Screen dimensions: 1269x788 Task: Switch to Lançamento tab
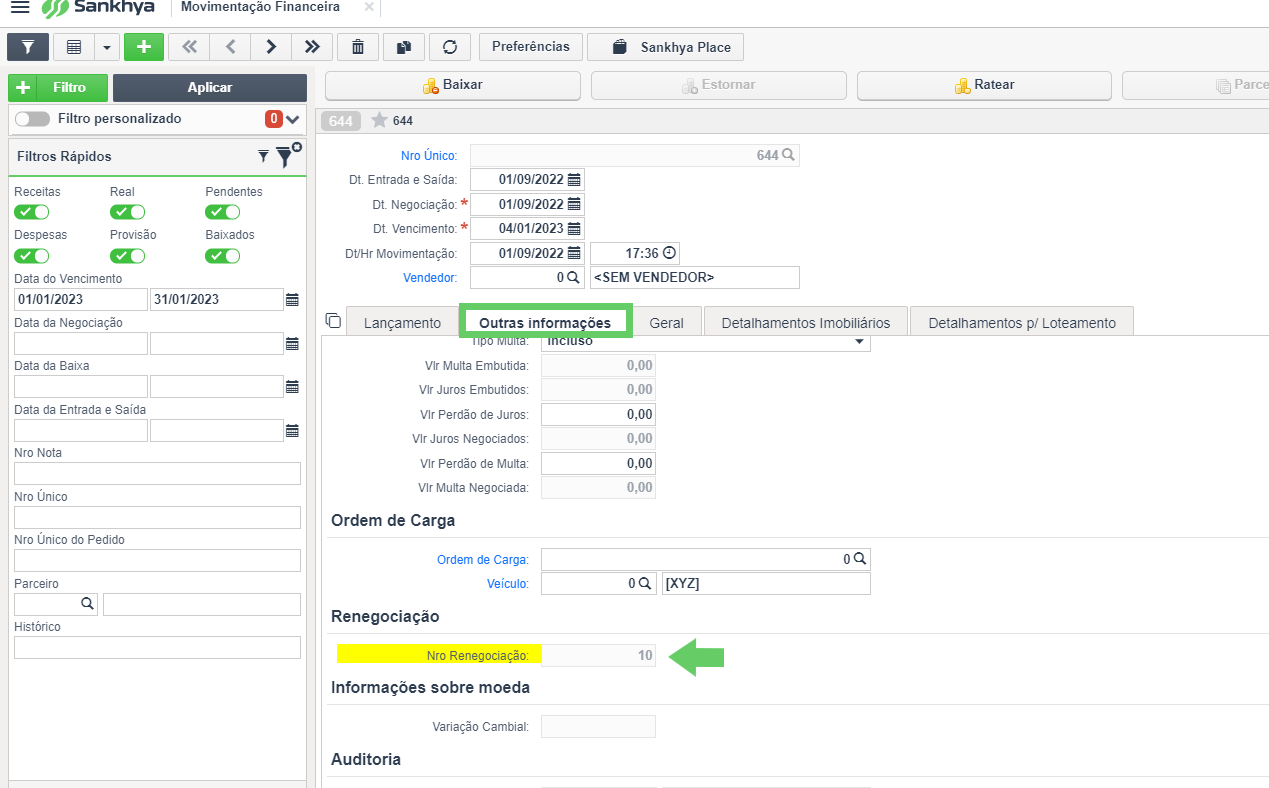pyautogui.click(x=402, y=322)
